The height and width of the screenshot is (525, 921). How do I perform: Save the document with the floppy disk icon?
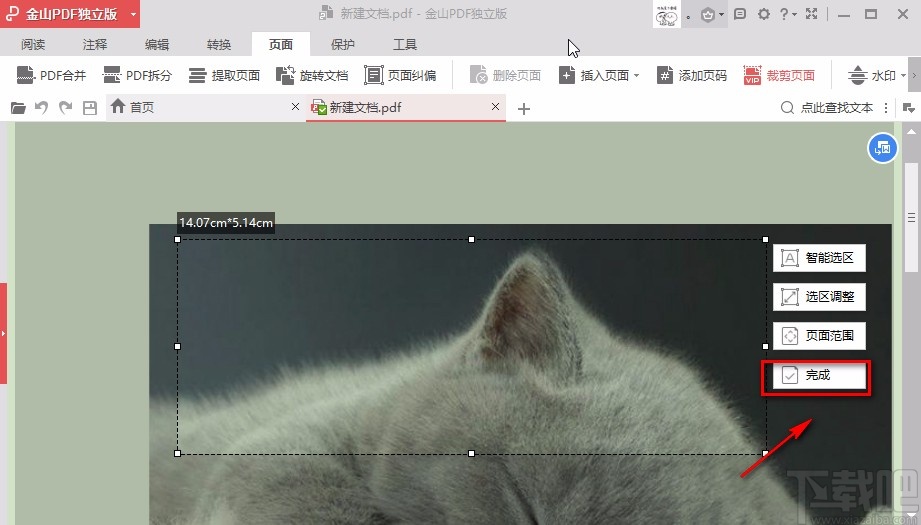coord(89,107)
